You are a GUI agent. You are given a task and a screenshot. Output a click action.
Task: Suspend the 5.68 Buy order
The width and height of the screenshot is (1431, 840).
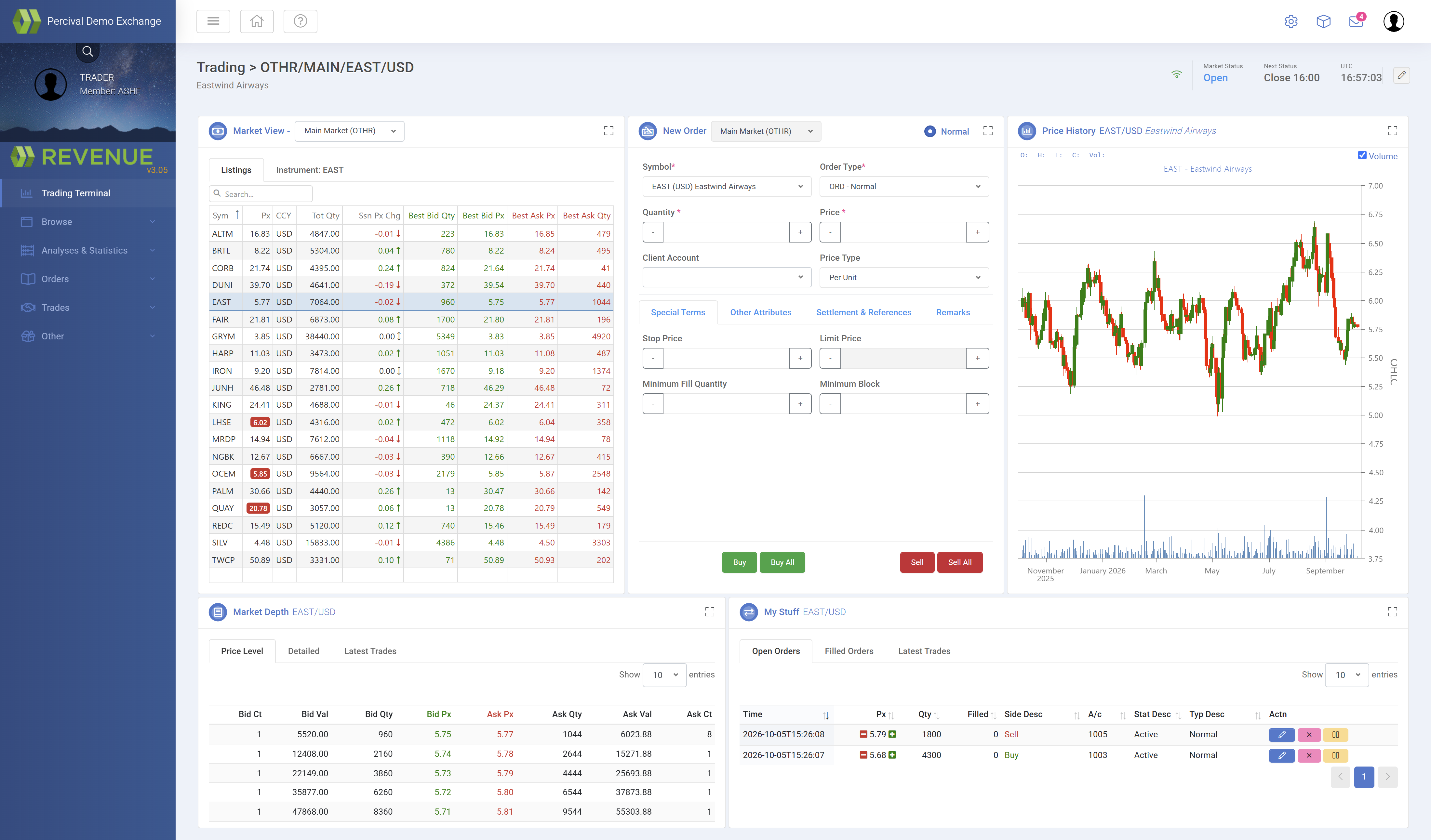coord(1336,755)
